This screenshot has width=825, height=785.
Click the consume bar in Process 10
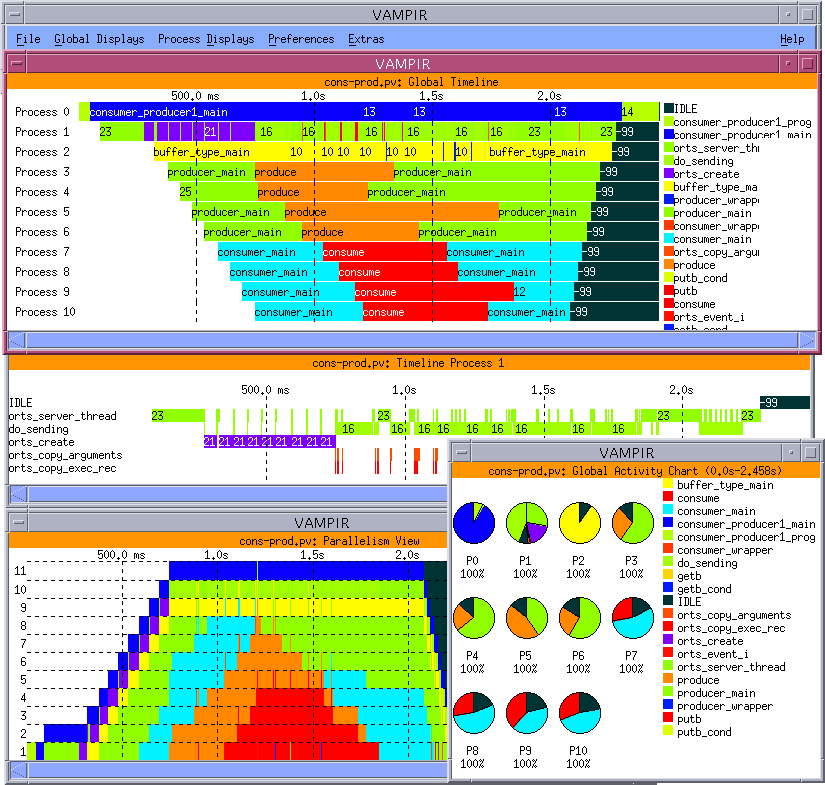(425, 311)
